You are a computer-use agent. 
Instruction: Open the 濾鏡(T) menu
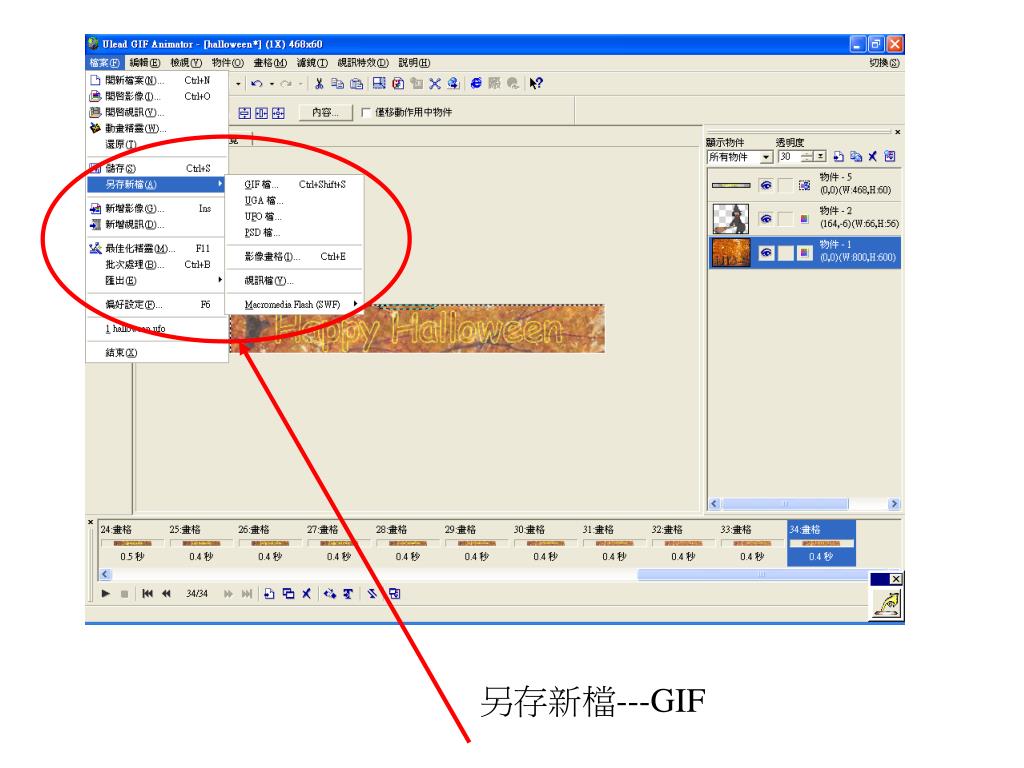click(x=312, y=63)
